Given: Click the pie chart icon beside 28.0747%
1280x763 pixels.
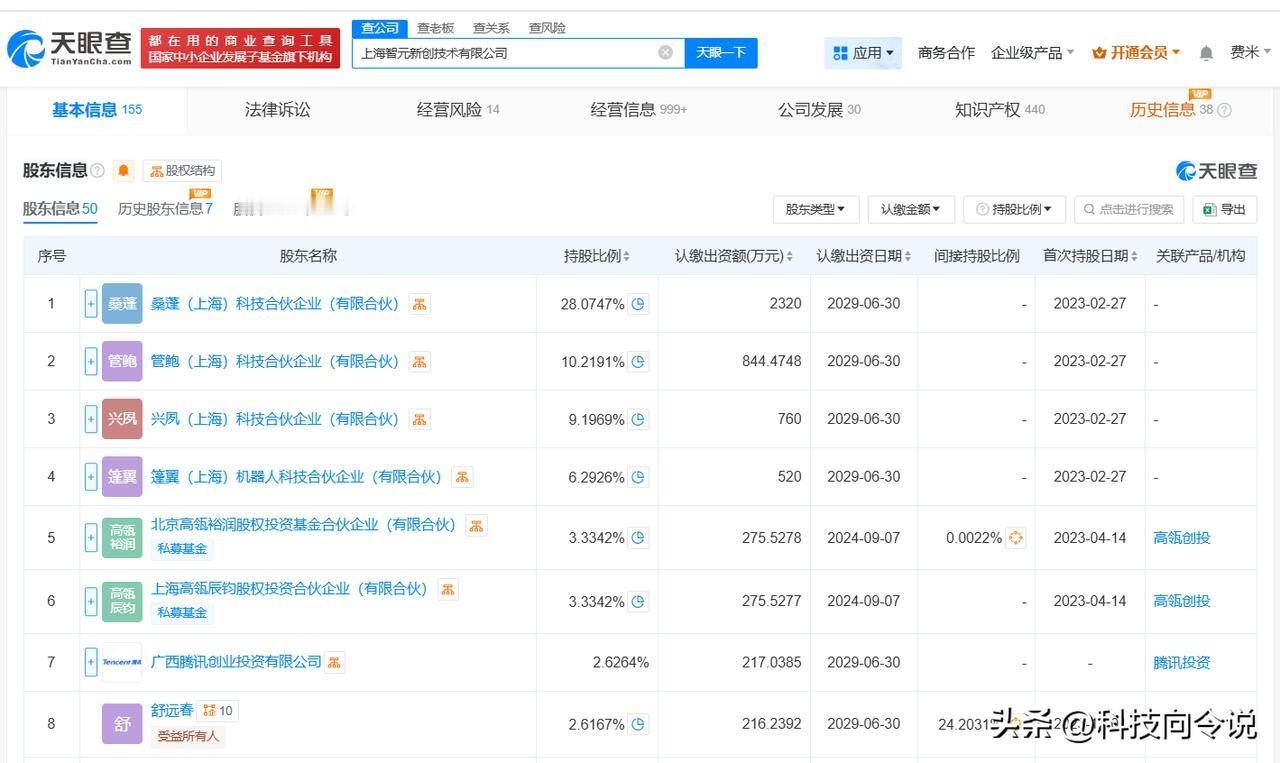Looking at the screenshot, I should point(638,304).
